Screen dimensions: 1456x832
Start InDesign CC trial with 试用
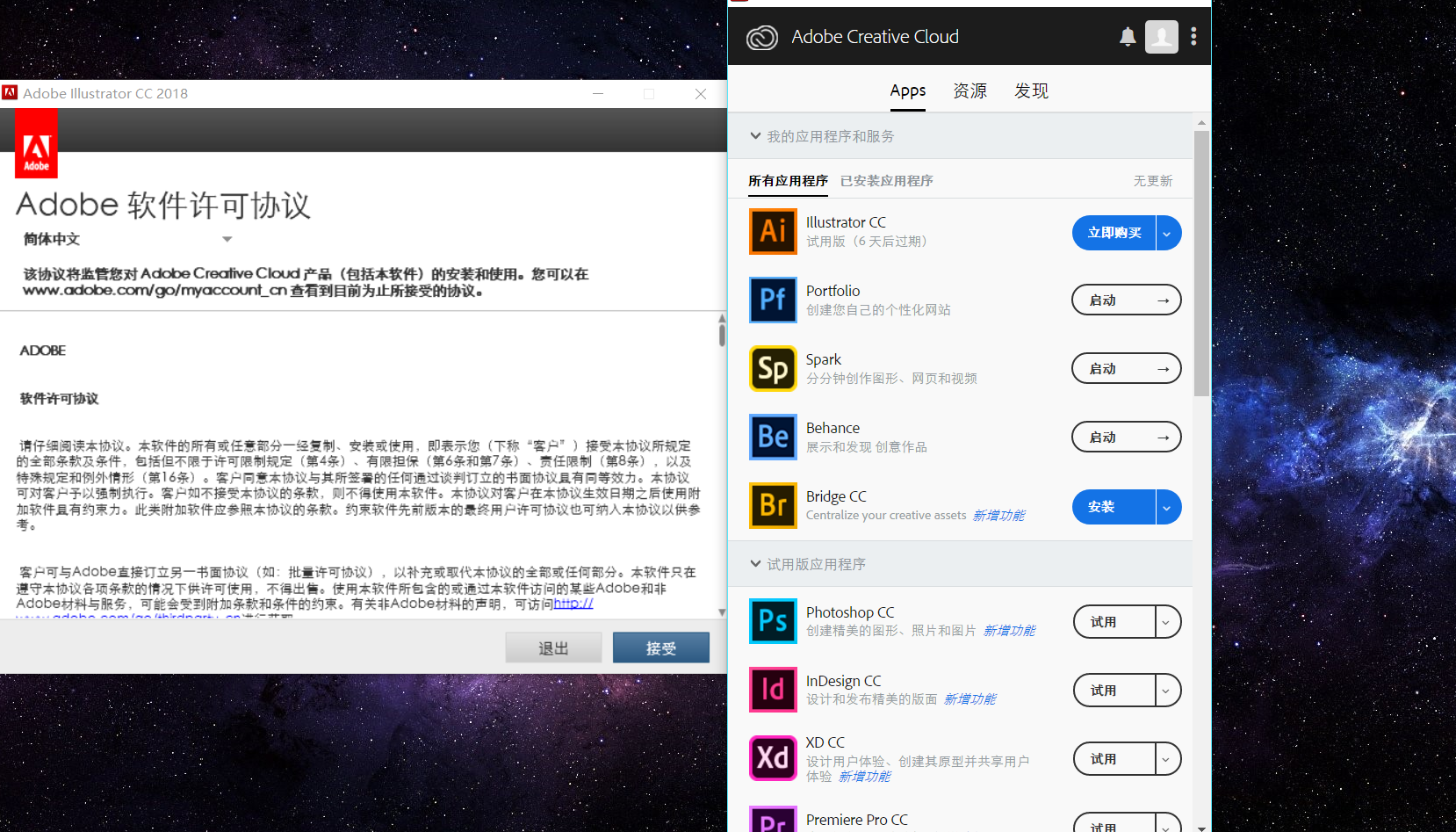tap(1114, 691)
